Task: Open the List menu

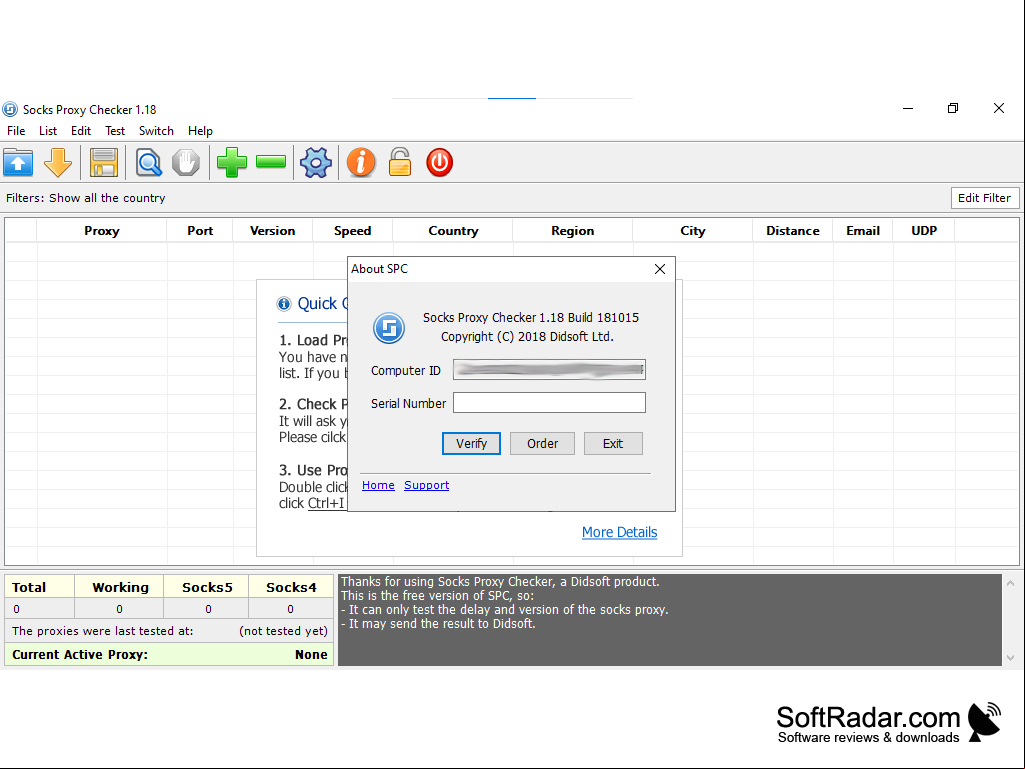Action: tap(48, 131)
